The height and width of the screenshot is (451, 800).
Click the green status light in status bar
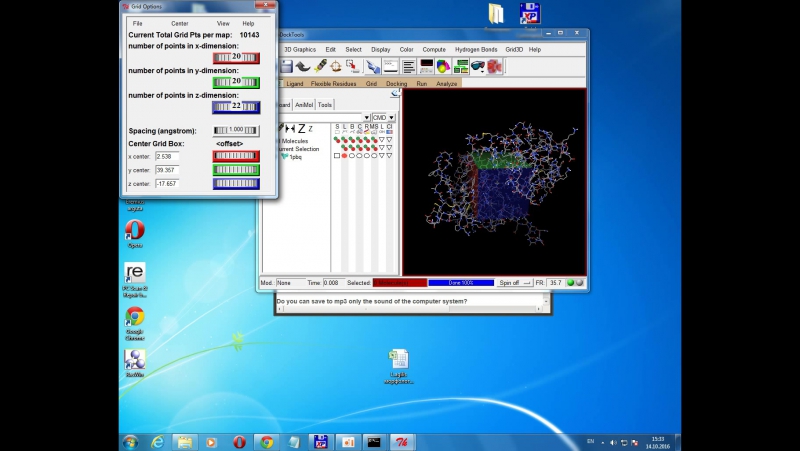pyautogui.click(x=571, y=283)
